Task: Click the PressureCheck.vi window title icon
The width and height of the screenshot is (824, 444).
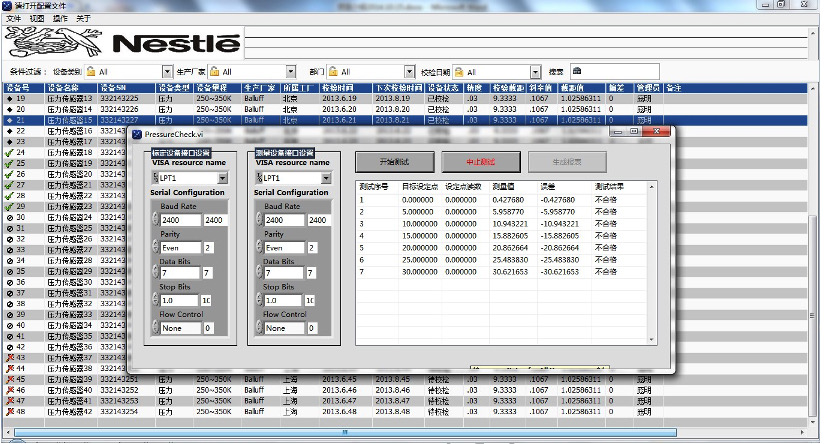Action: tap(137, 133)
